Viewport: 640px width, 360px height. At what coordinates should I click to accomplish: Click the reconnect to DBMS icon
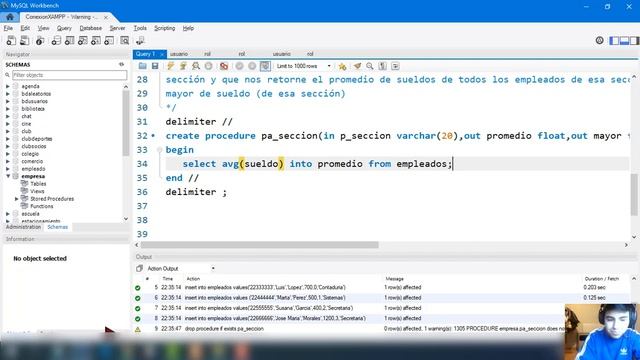coord(140,40)
